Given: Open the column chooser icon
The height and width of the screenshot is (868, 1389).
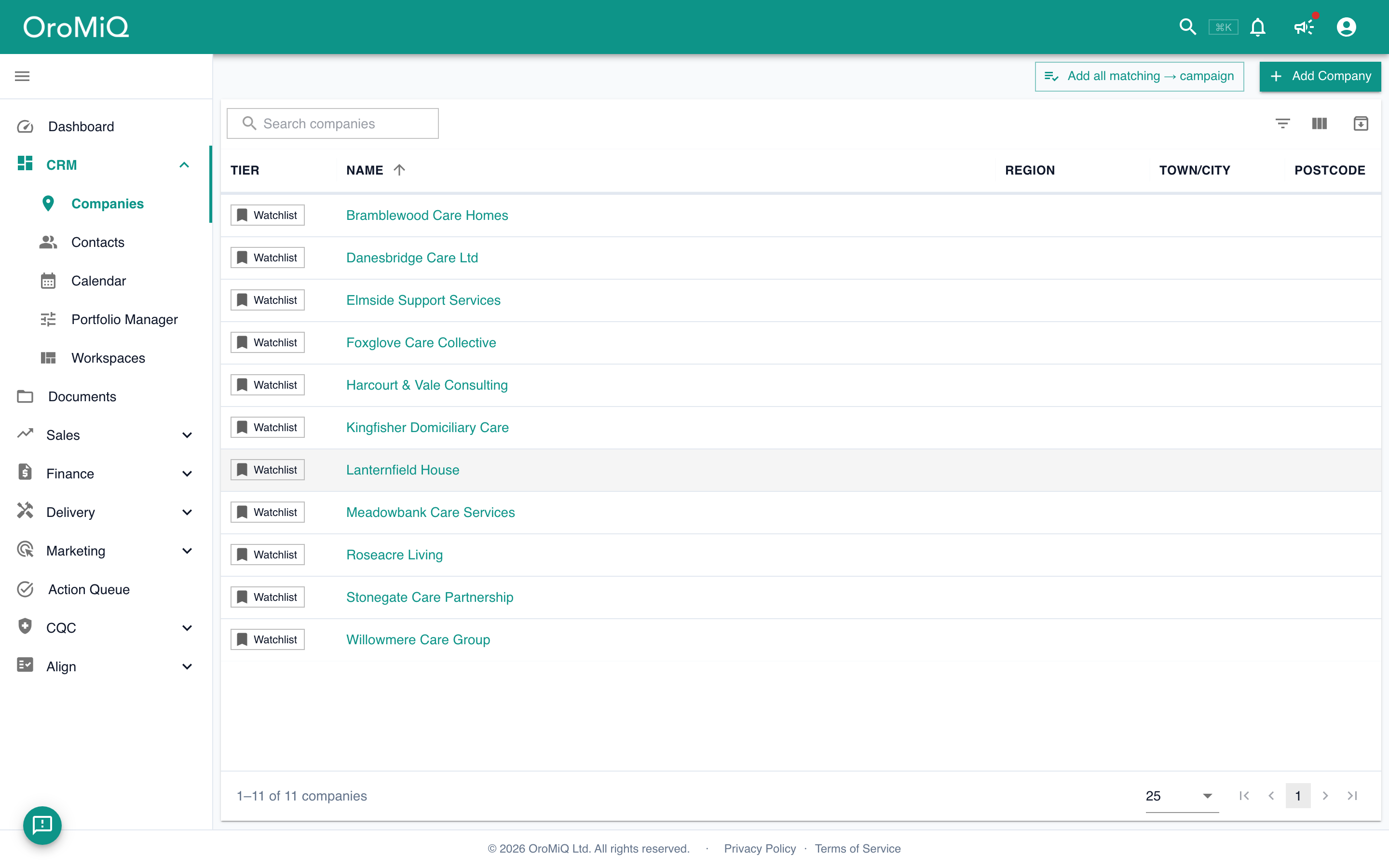Looking at the screenshot, I should click(x=1319, y=123).
